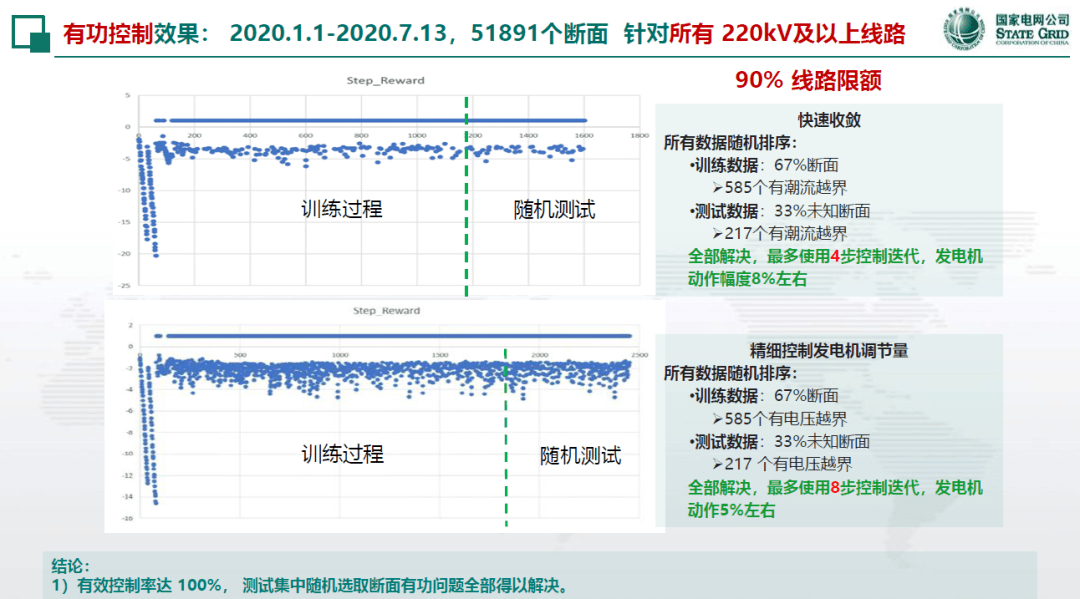Click the blue scatter cluster in the top chart
The image size is (1080, 599).
(x=300, y=150)
